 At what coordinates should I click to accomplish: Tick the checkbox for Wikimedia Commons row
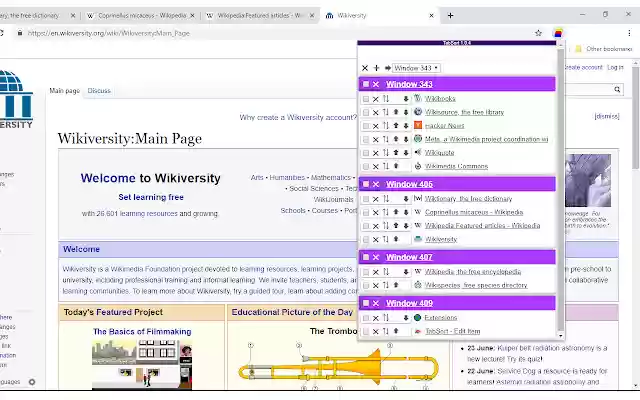pos(366,166)
